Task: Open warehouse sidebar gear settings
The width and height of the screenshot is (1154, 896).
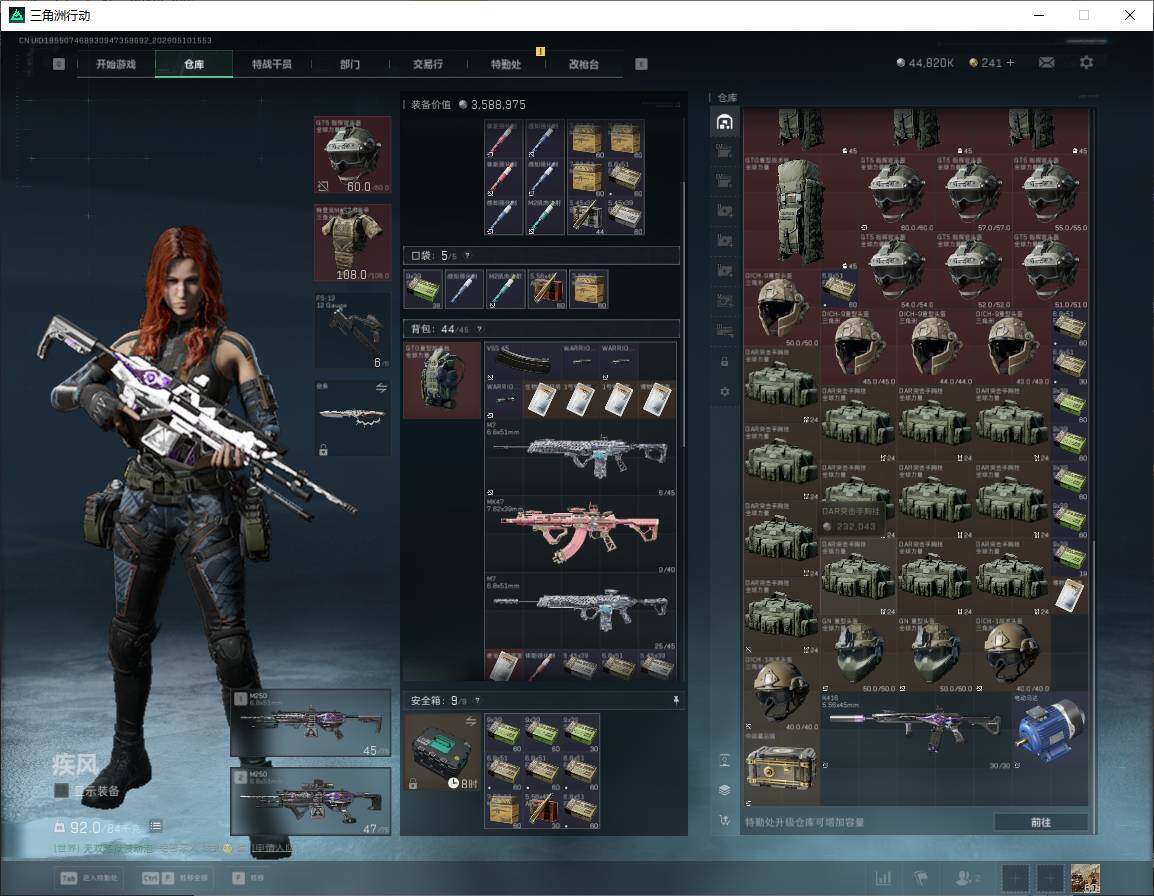Action: 724,392
